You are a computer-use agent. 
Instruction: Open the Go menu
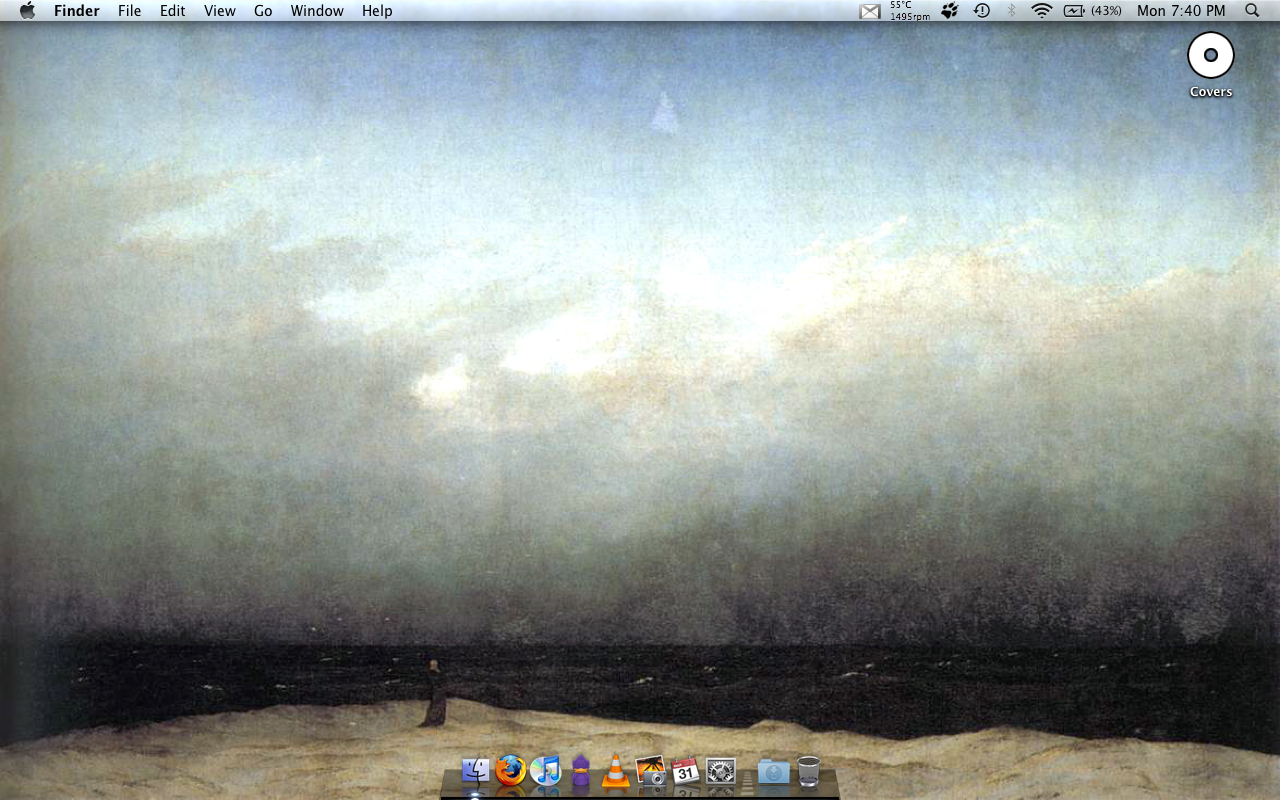[263, 11]
